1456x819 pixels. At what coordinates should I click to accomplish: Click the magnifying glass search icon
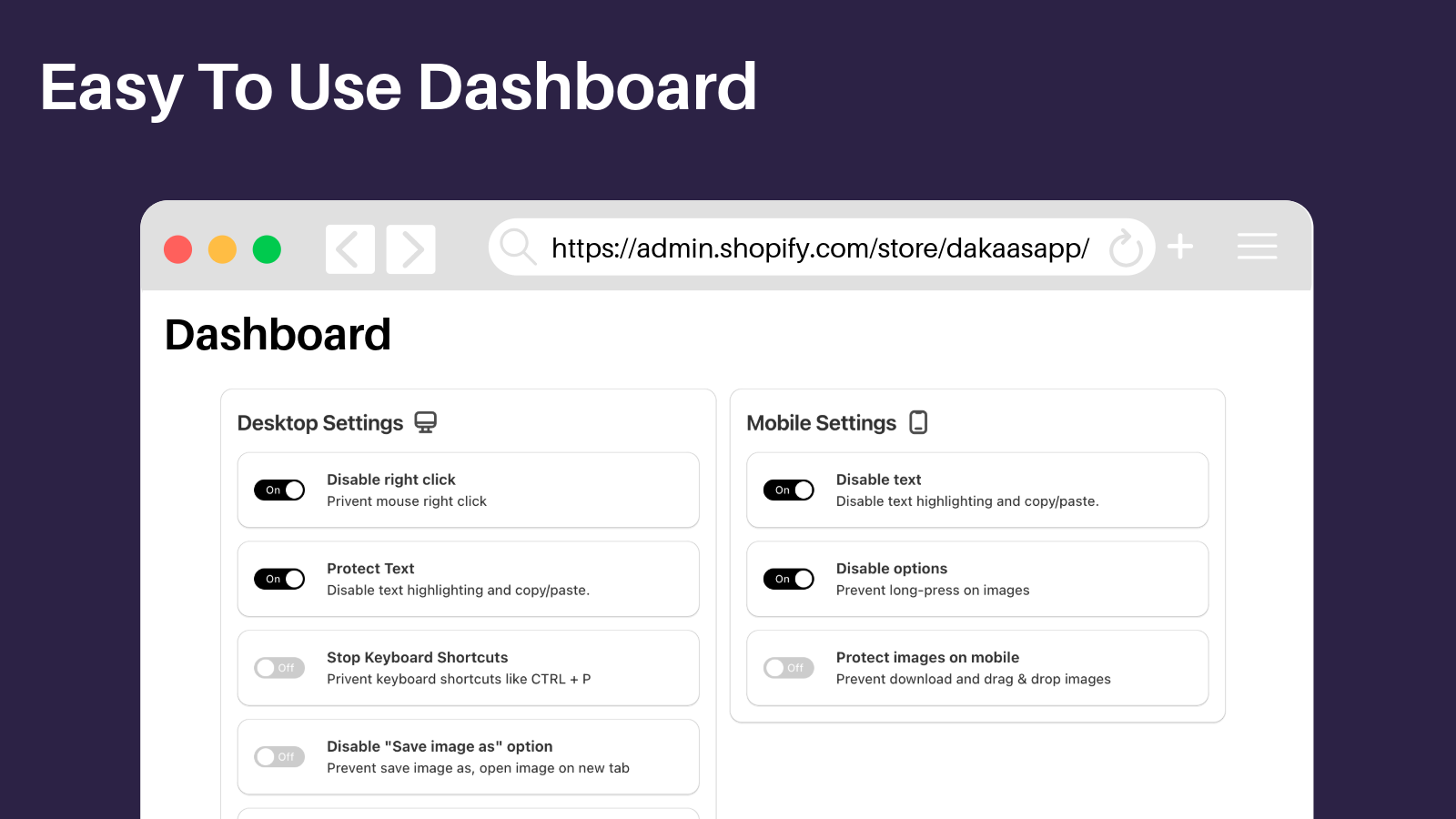click(519, 247)
